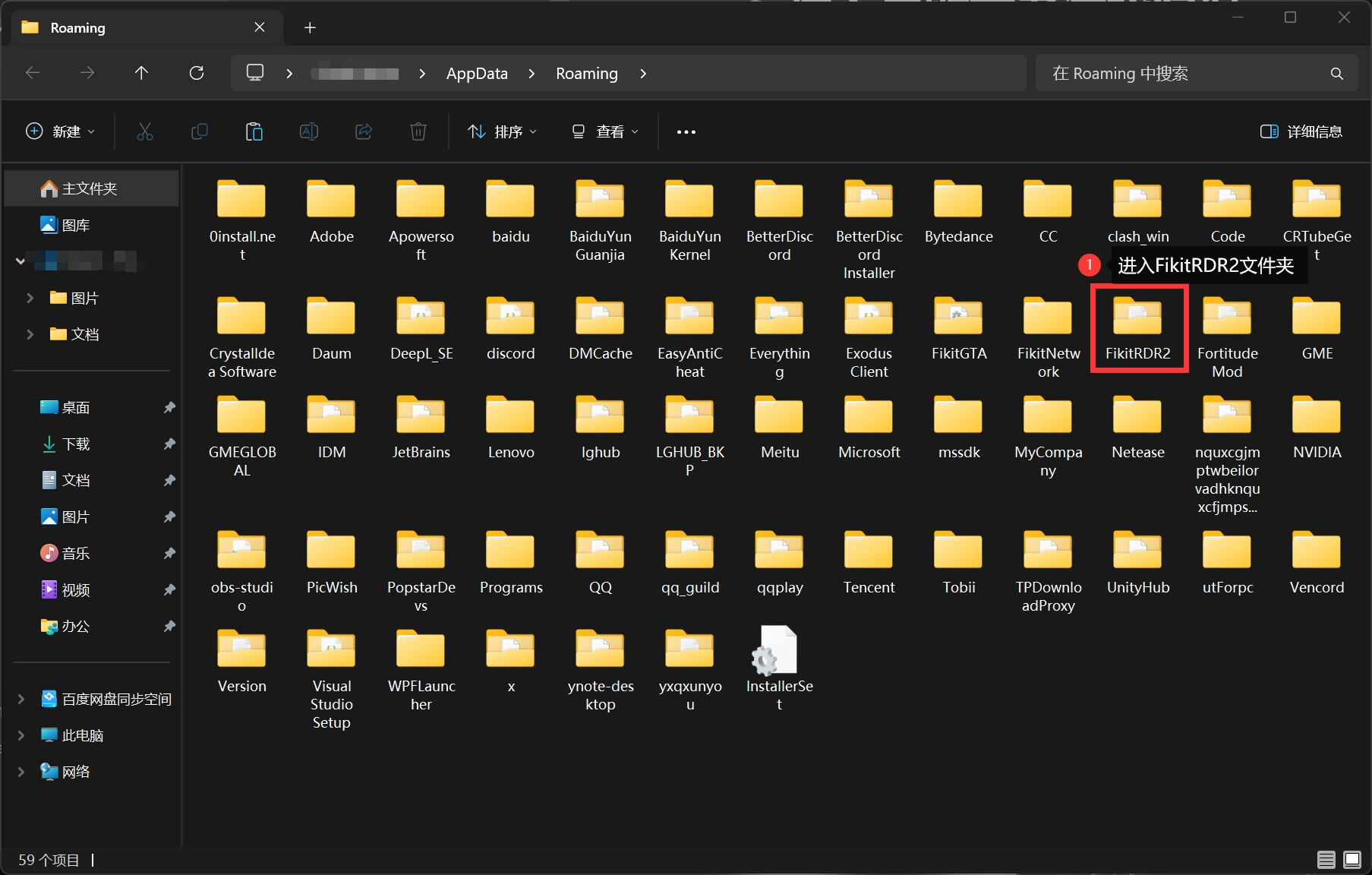The image size is (1372, 875).
Task: Click the Copy icon in toolbar
Action: coord(199,131)
